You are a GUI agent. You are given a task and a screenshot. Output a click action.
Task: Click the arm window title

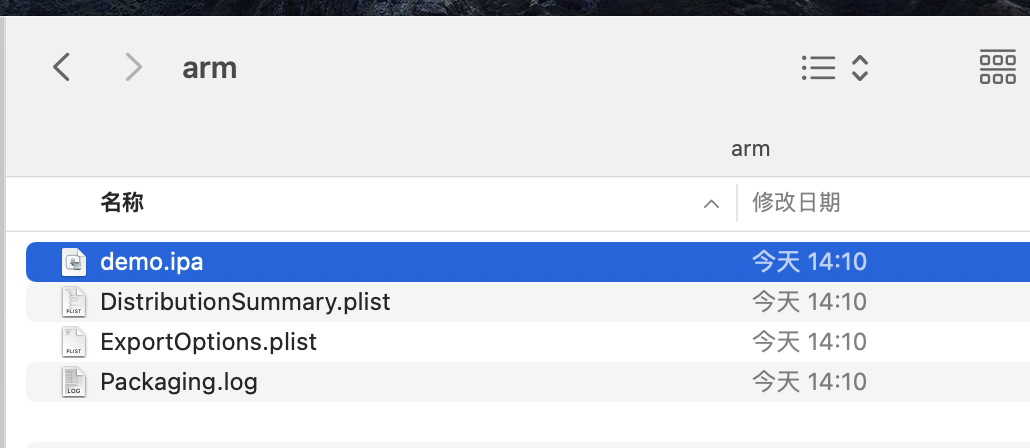point(210,68)
